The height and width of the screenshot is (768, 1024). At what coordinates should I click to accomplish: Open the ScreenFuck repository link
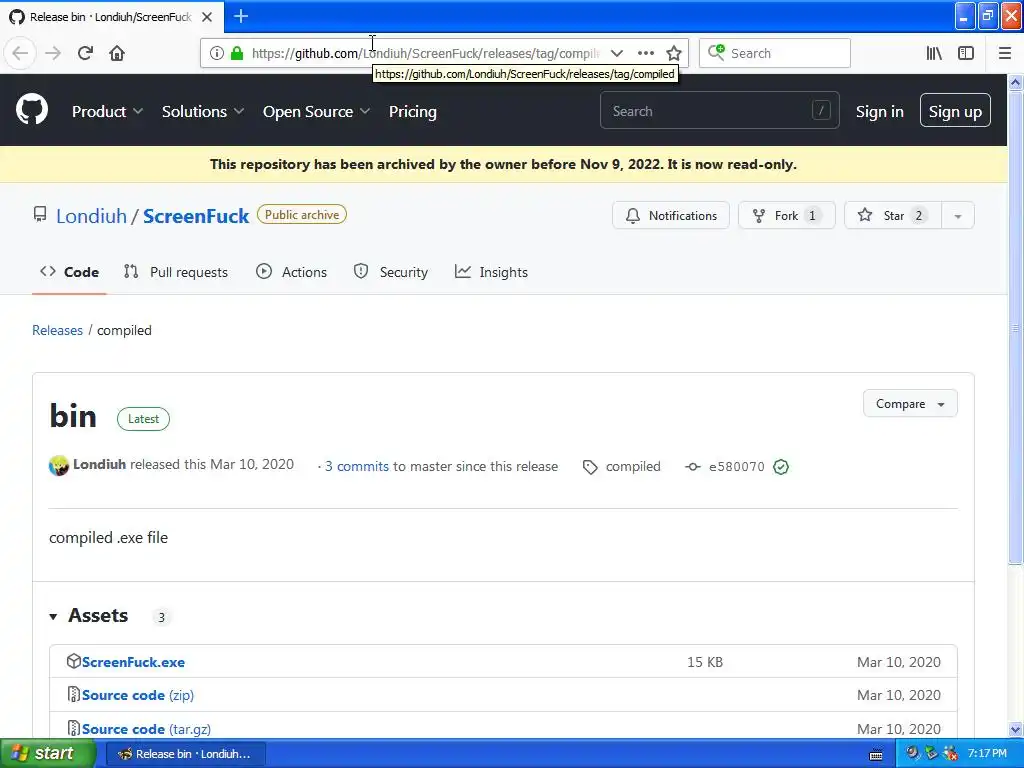[x=196, y=216]
